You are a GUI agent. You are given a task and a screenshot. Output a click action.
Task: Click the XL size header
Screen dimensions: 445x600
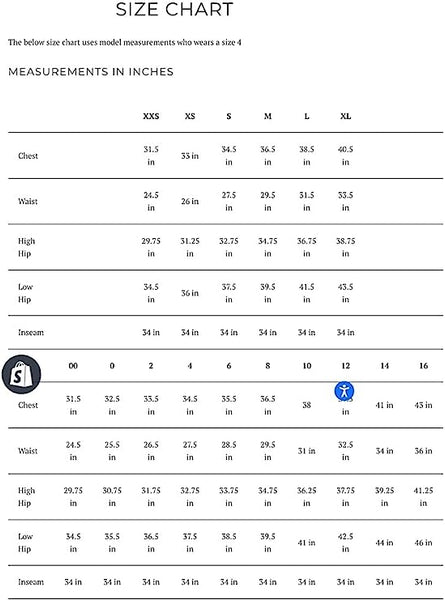(x=346, y=116)
